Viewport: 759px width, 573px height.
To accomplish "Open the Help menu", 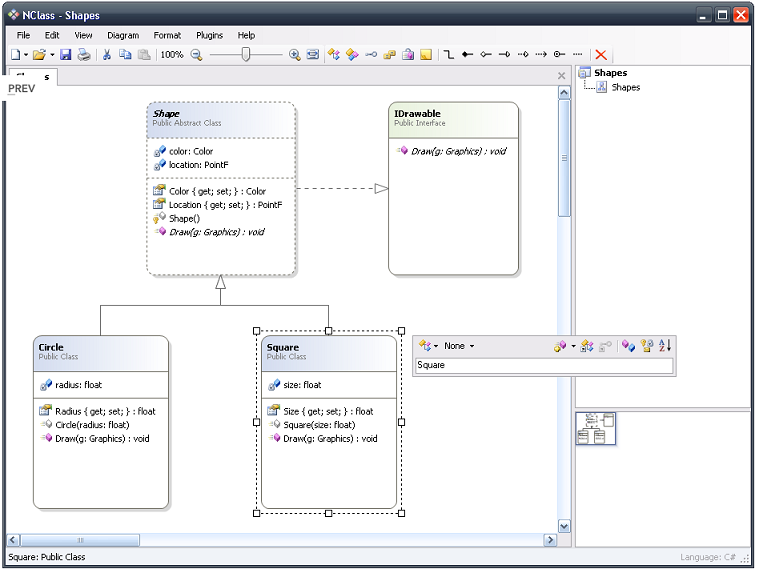I will [x=246, y=35].
